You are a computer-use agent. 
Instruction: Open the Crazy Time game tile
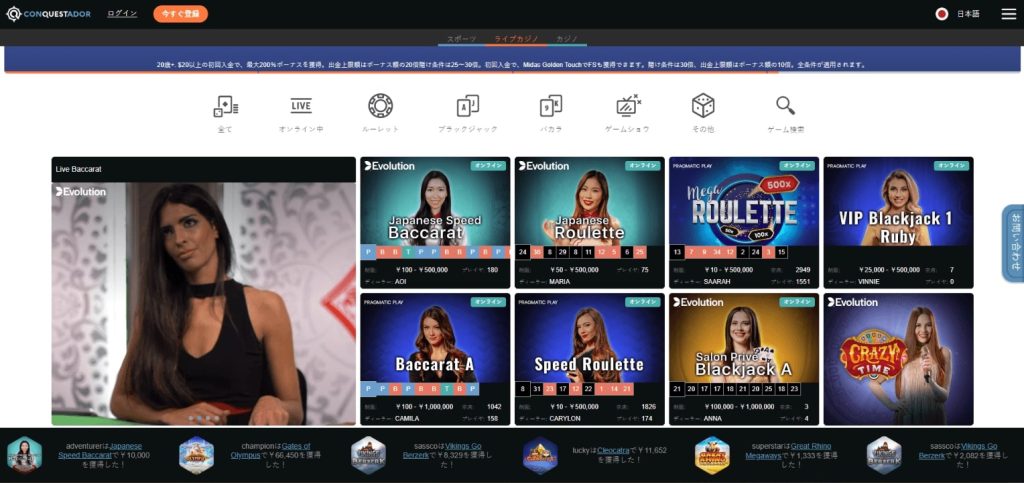click(897, 355)
